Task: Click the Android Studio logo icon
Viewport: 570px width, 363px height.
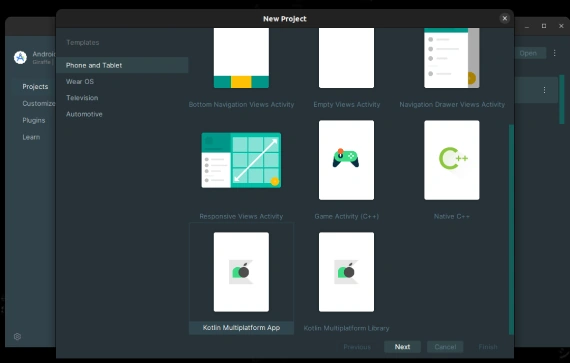Action: pos(20,57)
